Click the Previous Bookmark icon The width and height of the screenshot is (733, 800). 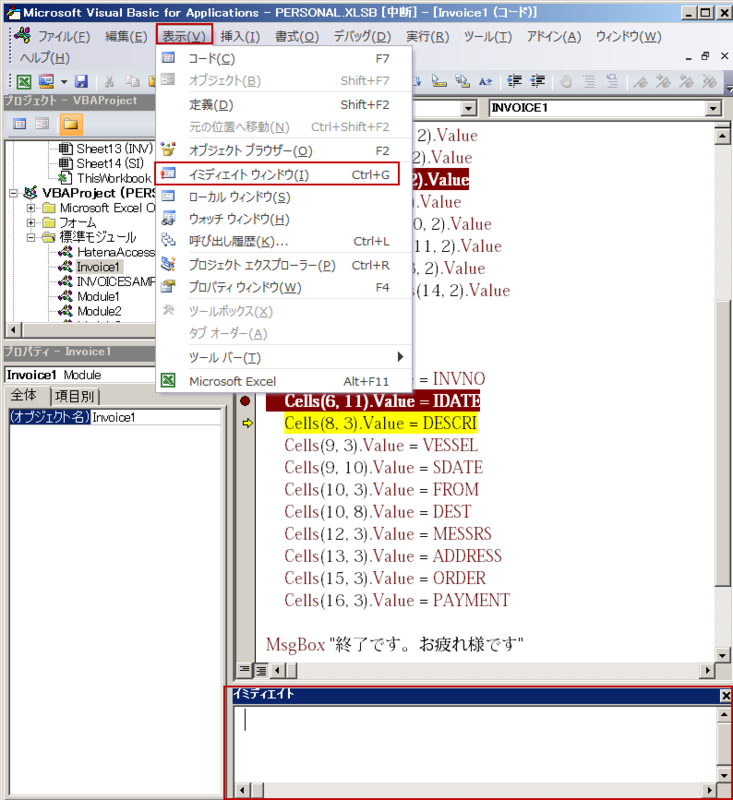point(686,82)
